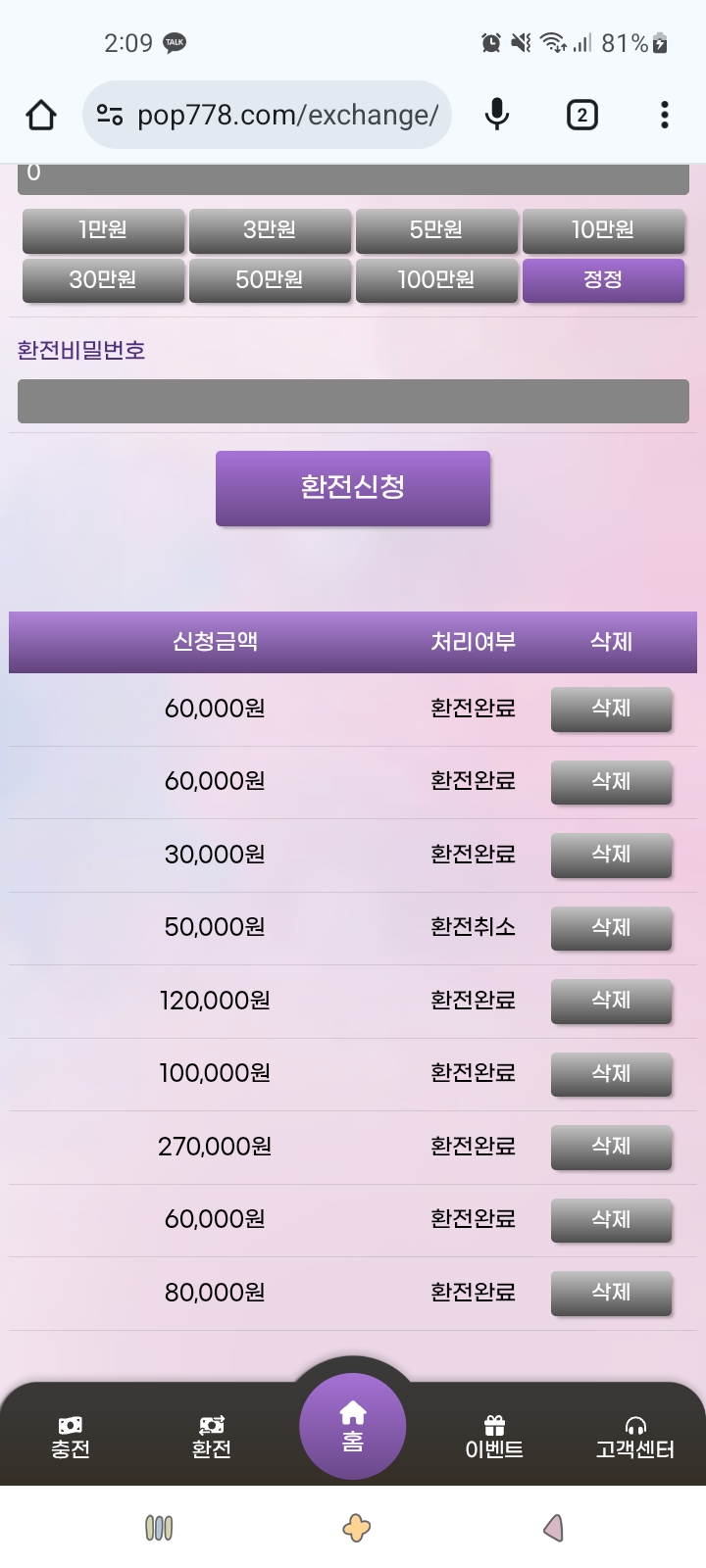
Task: Open 이벤트 gift icon tab
Action: click(494, 1438)
